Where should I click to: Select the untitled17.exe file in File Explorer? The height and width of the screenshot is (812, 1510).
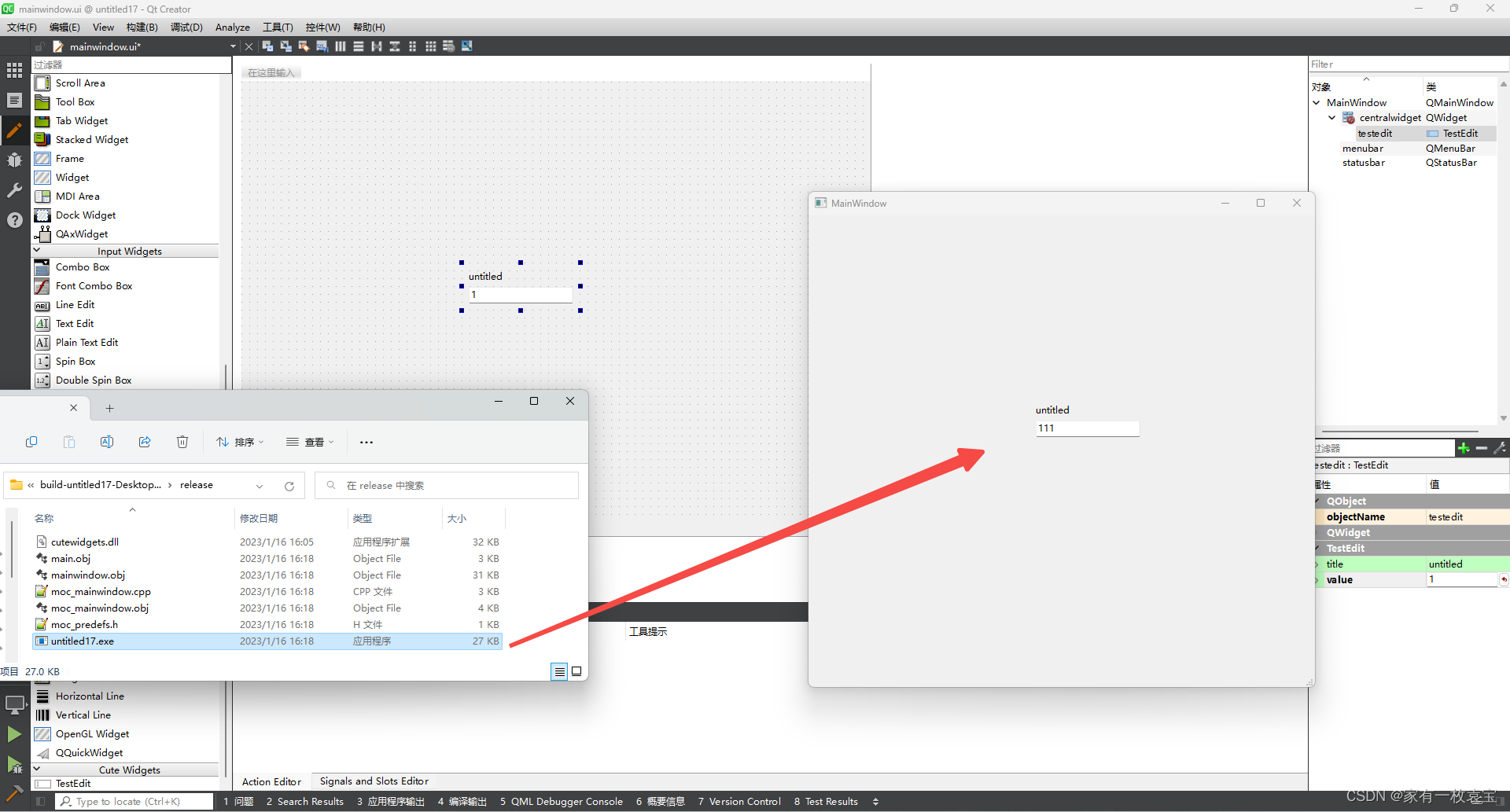pyautogui.click(x=267, y=641)
